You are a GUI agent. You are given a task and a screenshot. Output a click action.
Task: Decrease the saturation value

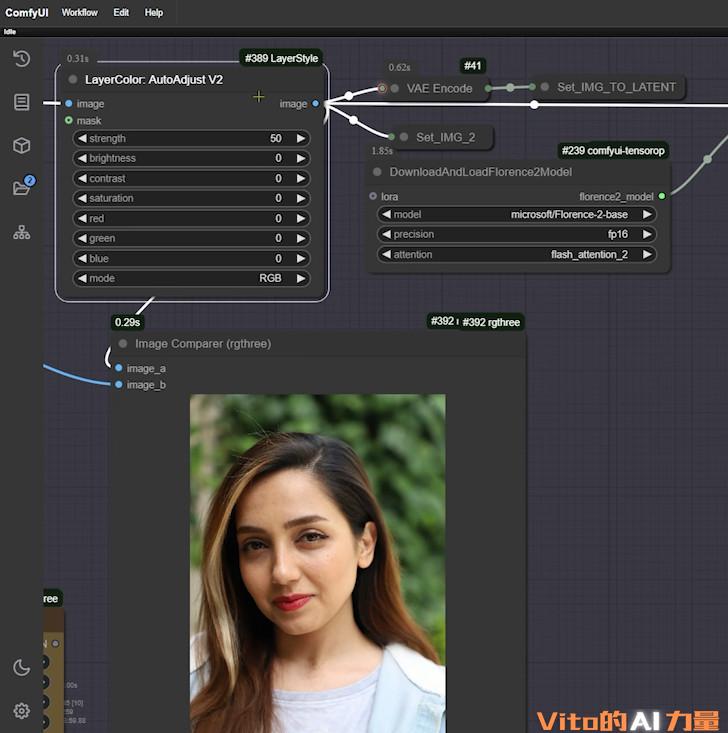pos(82,198)
